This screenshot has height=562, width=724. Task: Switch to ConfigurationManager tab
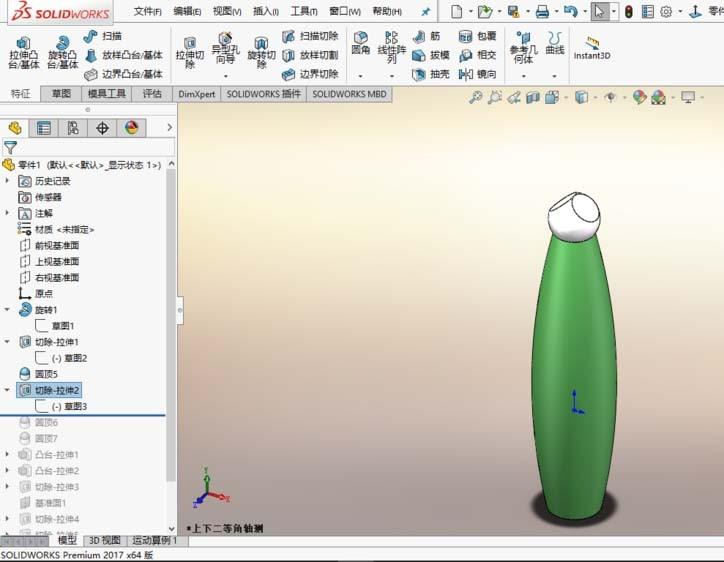(73, 128)
